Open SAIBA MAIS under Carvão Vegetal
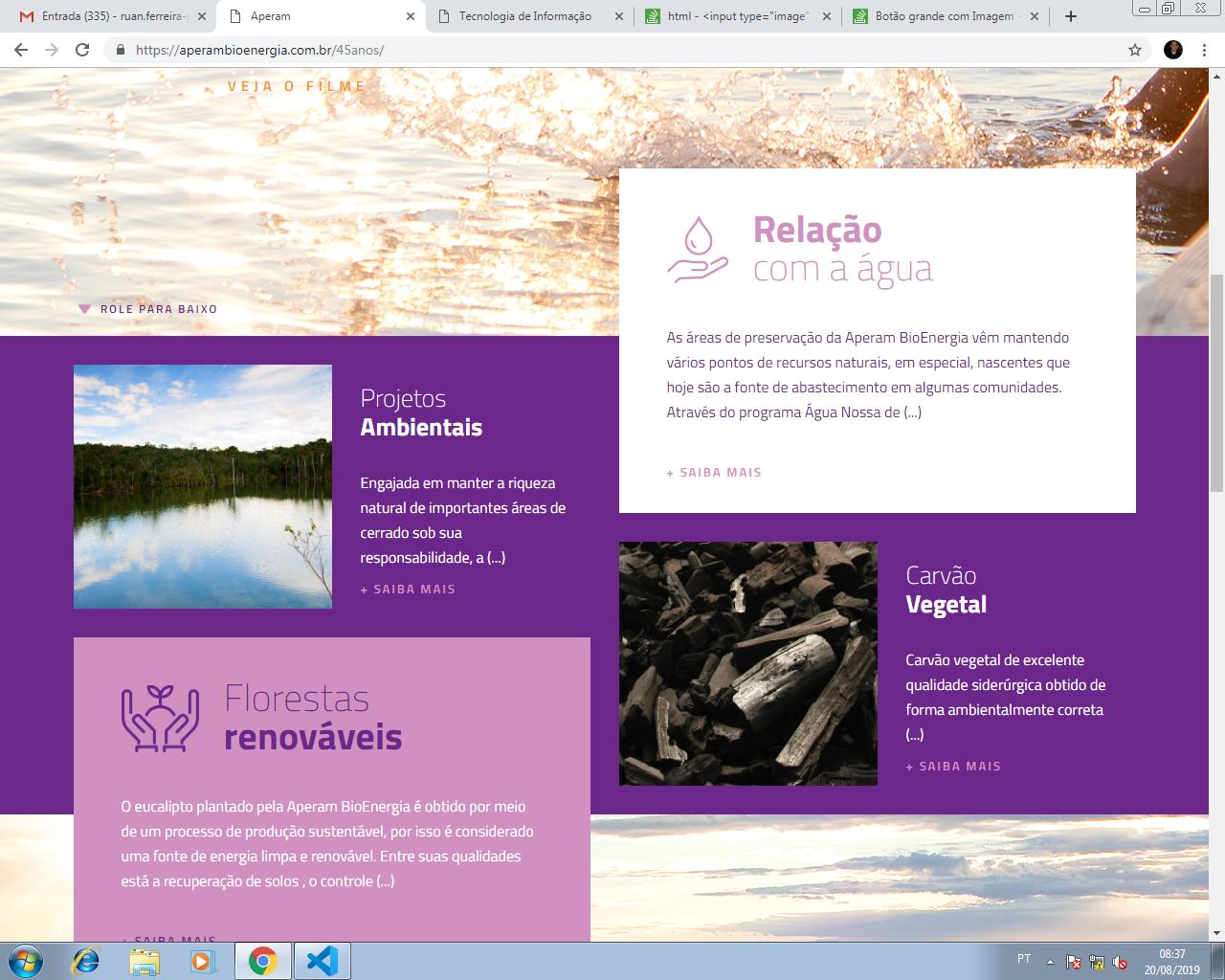 [x=953, y=767]
